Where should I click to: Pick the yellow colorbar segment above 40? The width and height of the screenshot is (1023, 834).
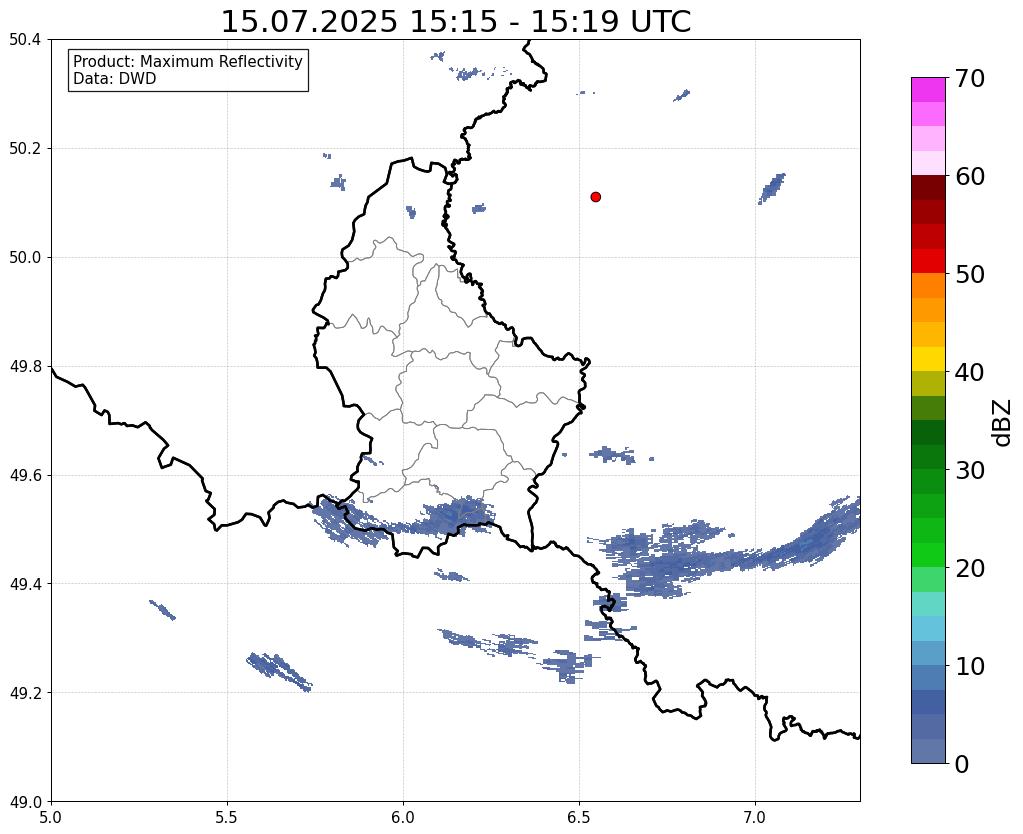(x=928, y=359)
